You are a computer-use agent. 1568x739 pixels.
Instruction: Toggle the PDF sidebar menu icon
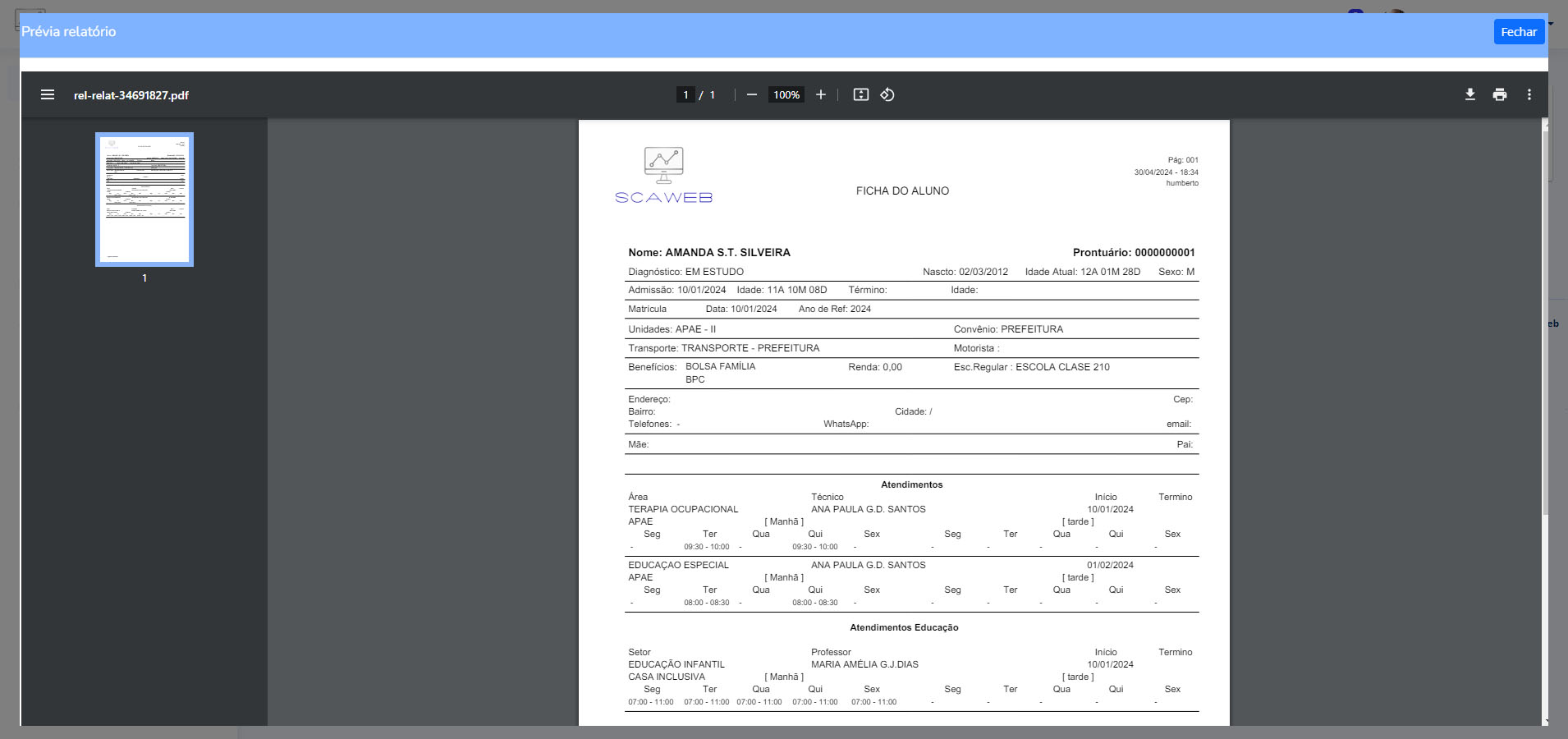point(48,95)
